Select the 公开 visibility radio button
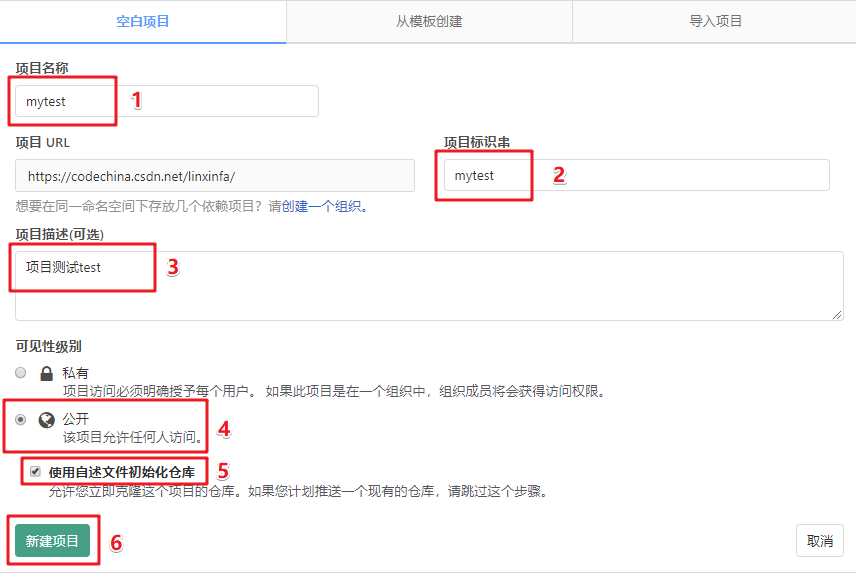 tap(20, 420)
